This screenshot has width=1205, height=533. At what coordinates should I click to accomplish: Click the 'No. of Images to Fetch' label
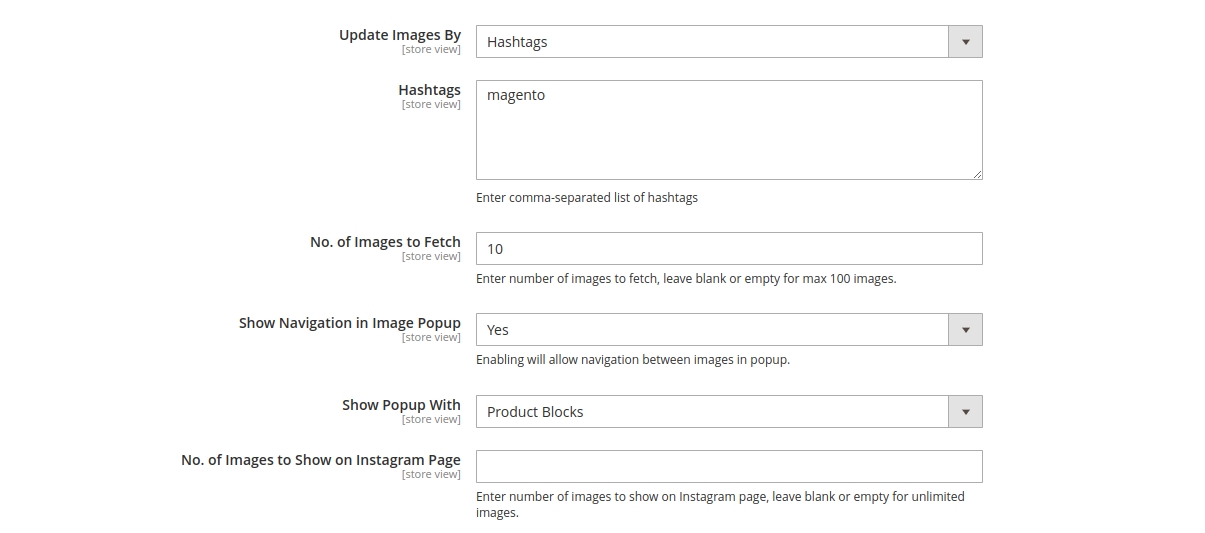coord(385,242)
